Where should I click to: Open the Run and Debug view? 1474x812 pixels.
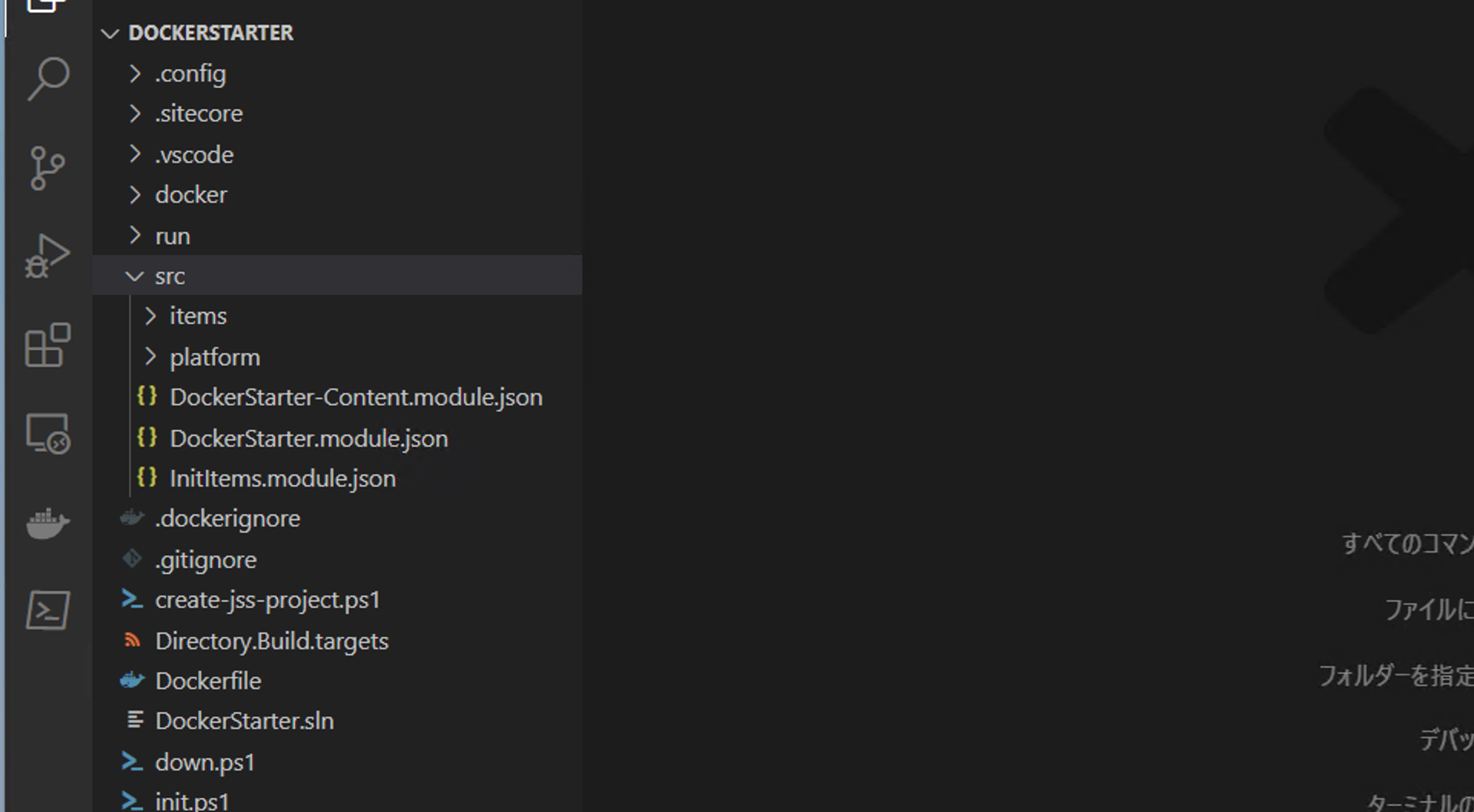48,256
